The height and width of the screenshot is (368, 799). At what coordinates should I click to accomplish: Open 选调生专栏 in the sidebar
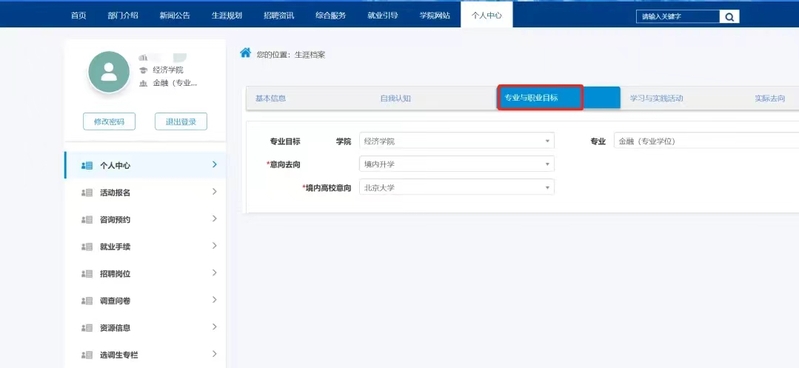tap(146, 355)
